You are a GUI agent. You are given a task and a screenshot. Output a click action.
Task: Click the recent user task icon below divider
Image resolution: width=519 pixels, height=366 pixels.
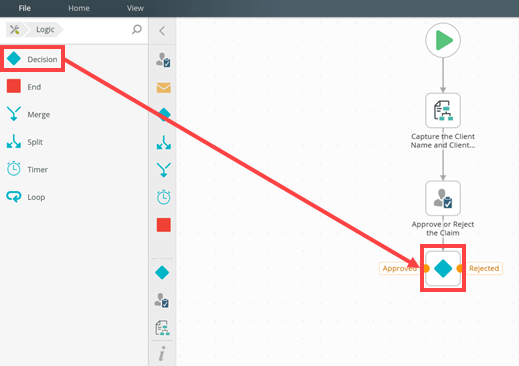tap(162, 300)
